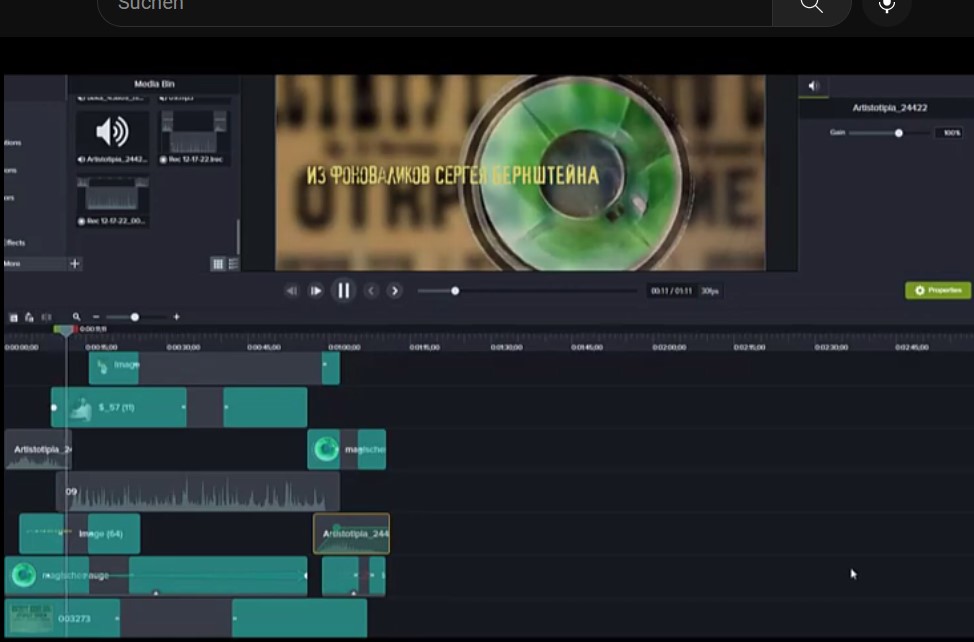Screen dimensions: 974x642
Task: Click the 0:00:30;00 mark on timeline ruler
Action: (183, 348)
